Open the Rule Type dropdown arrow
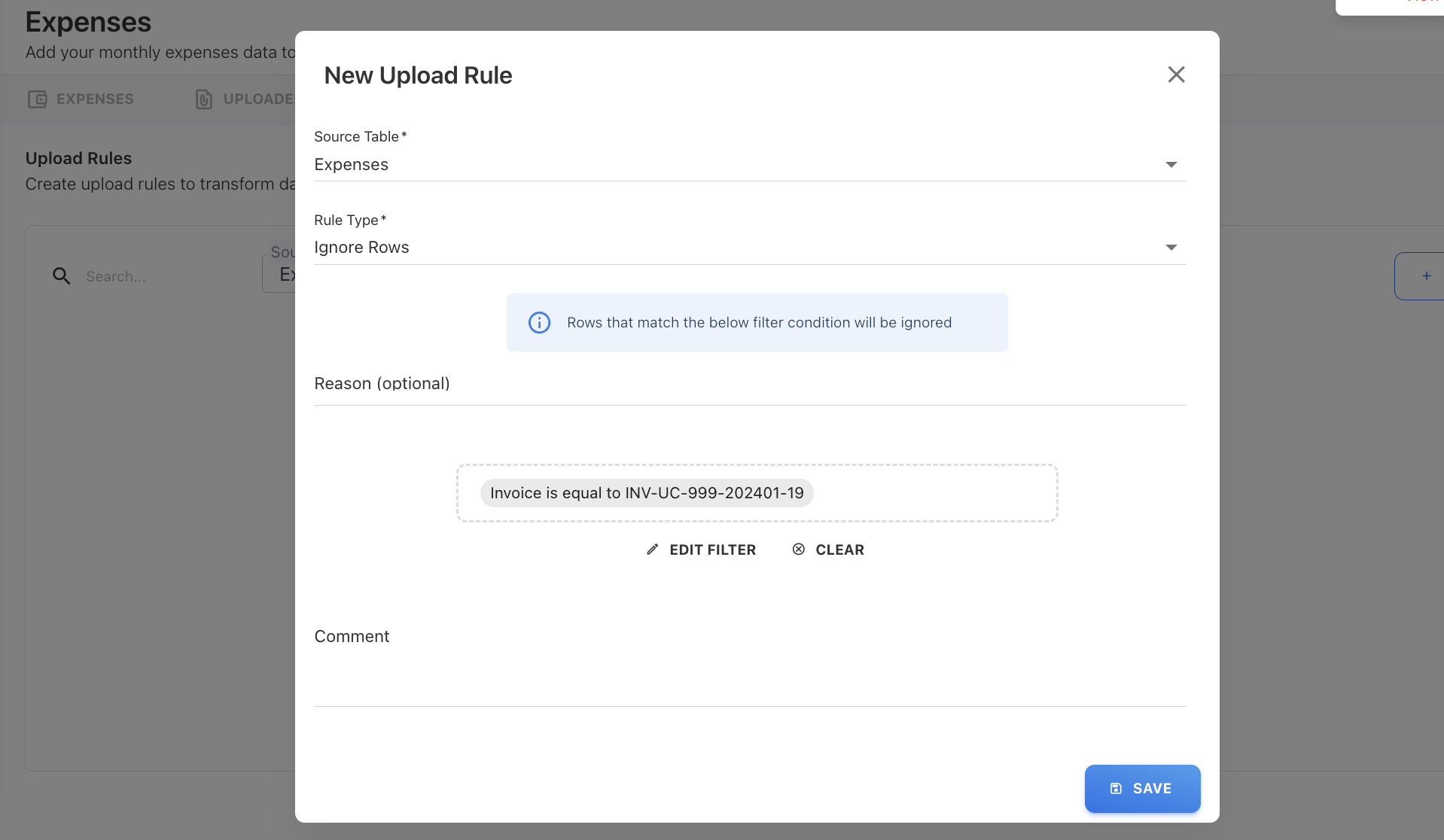 tap(1171, 248)
